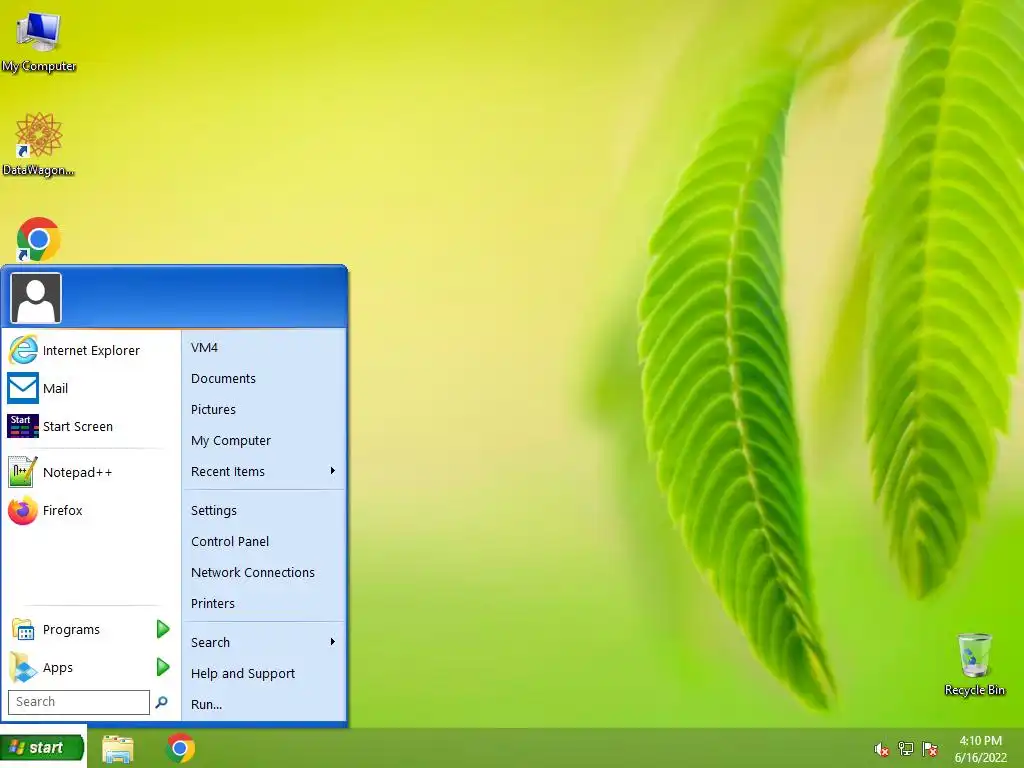This screenshot has width=1024, height=768.
Task: Expand Recent Items submenu arrow
Action: (332, 471)
